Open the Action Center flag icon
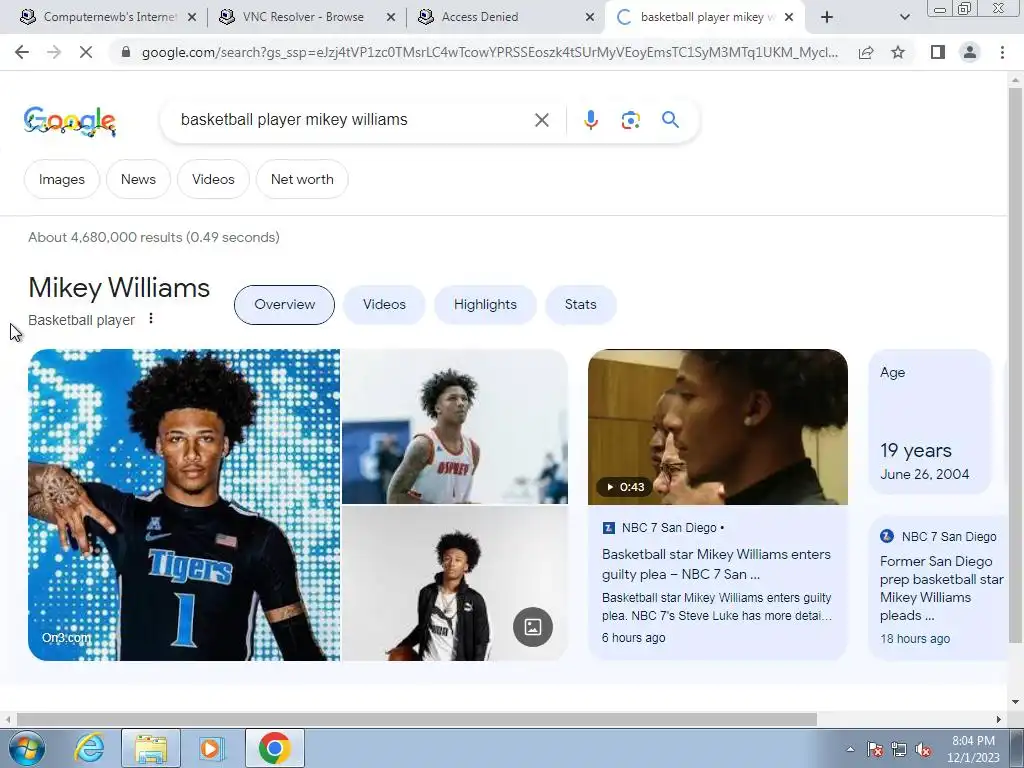Image resolution: width=1024 pixels, height=768 pixels. 875,750
